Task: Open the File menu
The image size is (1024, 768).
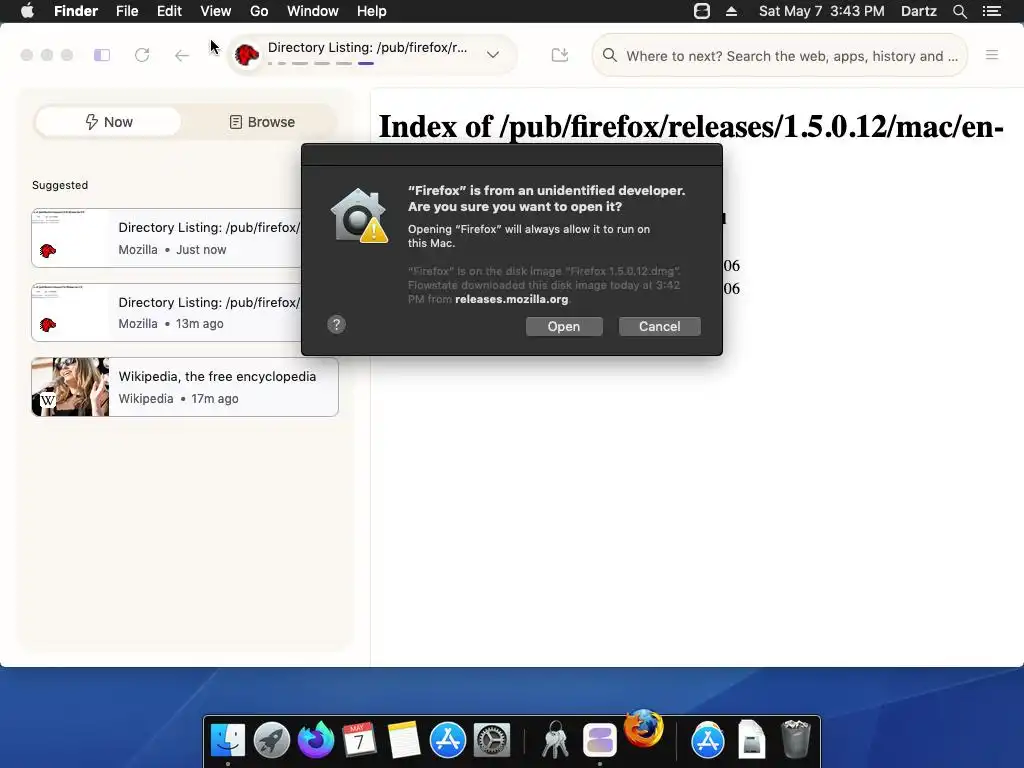Action: click(x=127, y=11)
